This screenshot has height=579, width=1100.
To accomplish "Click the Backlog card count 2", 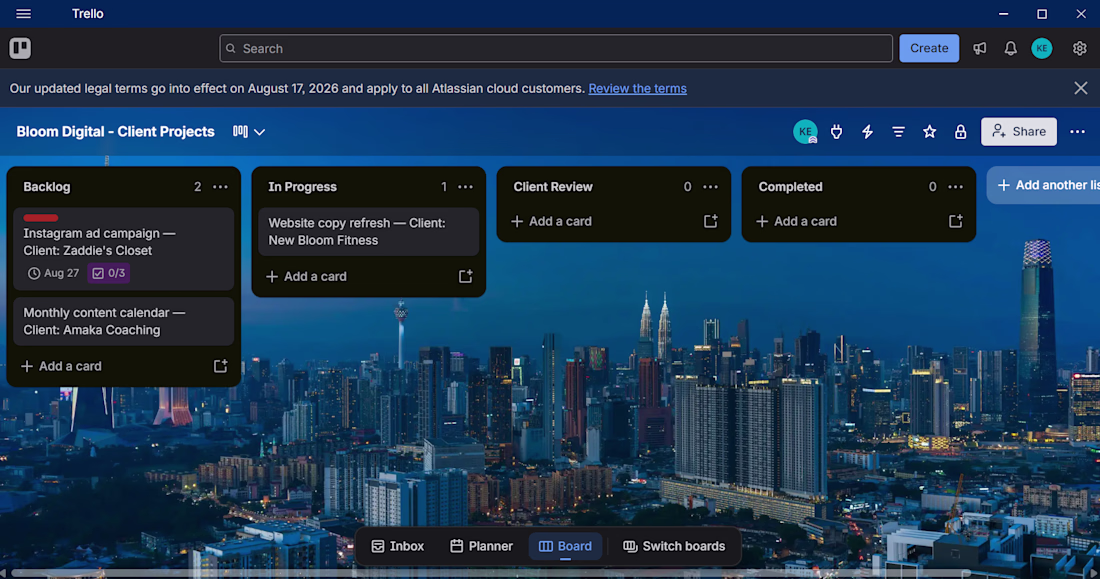I will (197, 187).
